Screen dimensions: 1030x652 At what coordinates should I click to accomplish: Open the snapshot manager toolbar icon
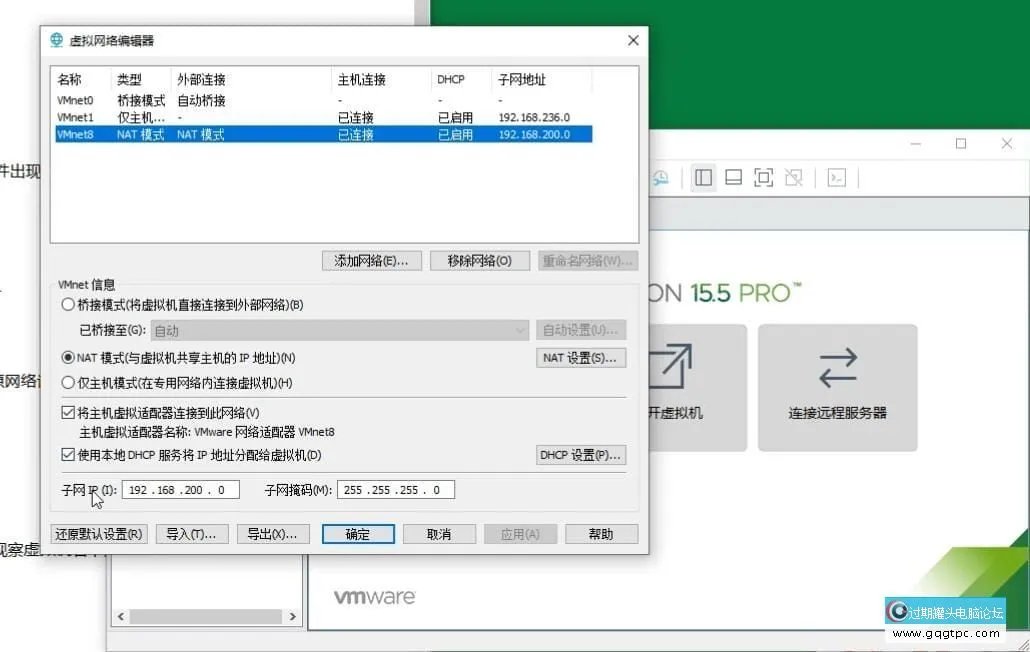[660, 177]
